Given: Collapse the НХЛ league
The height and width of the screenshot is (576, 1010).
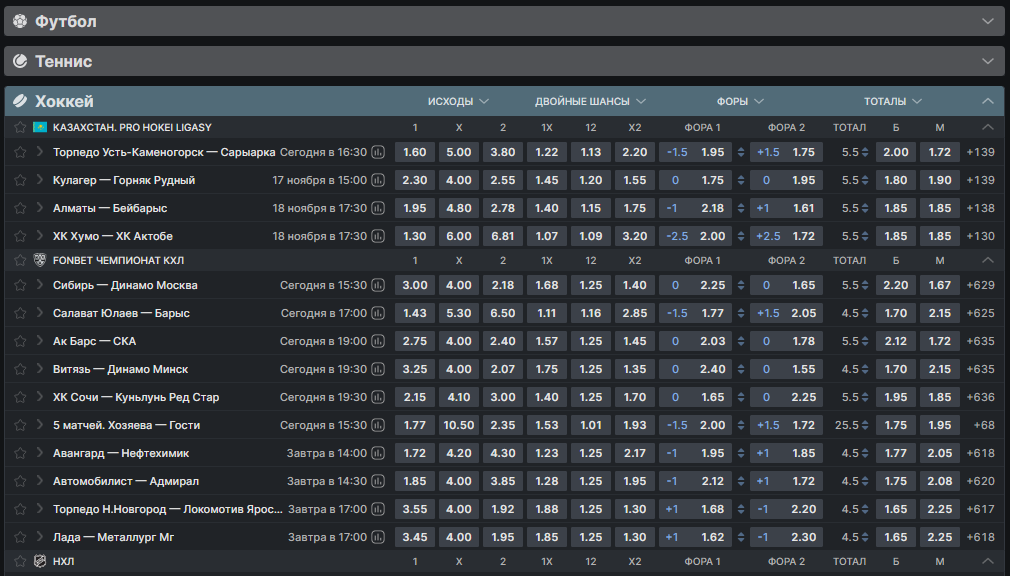Looking at the screenshot, I should 987,561.
